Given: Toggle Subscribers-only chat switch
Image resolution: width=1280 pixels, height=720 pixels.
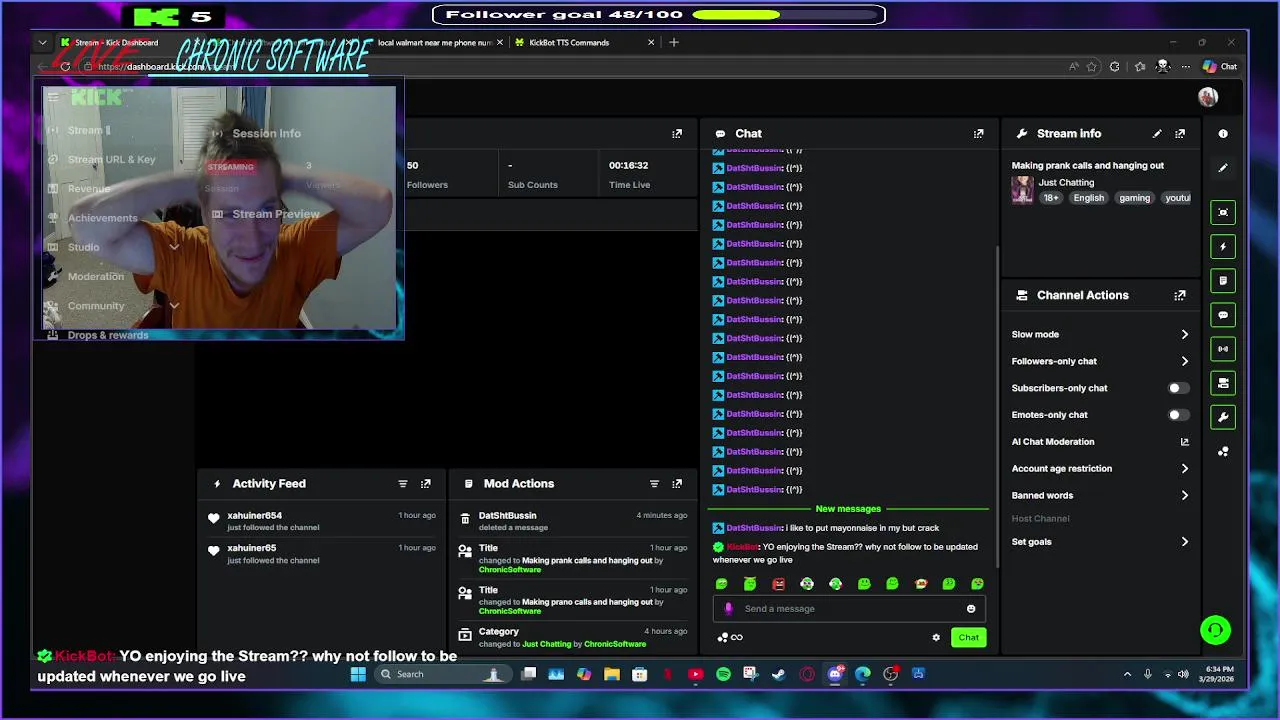Looking at the screenshot, I should click(1178, 388).
